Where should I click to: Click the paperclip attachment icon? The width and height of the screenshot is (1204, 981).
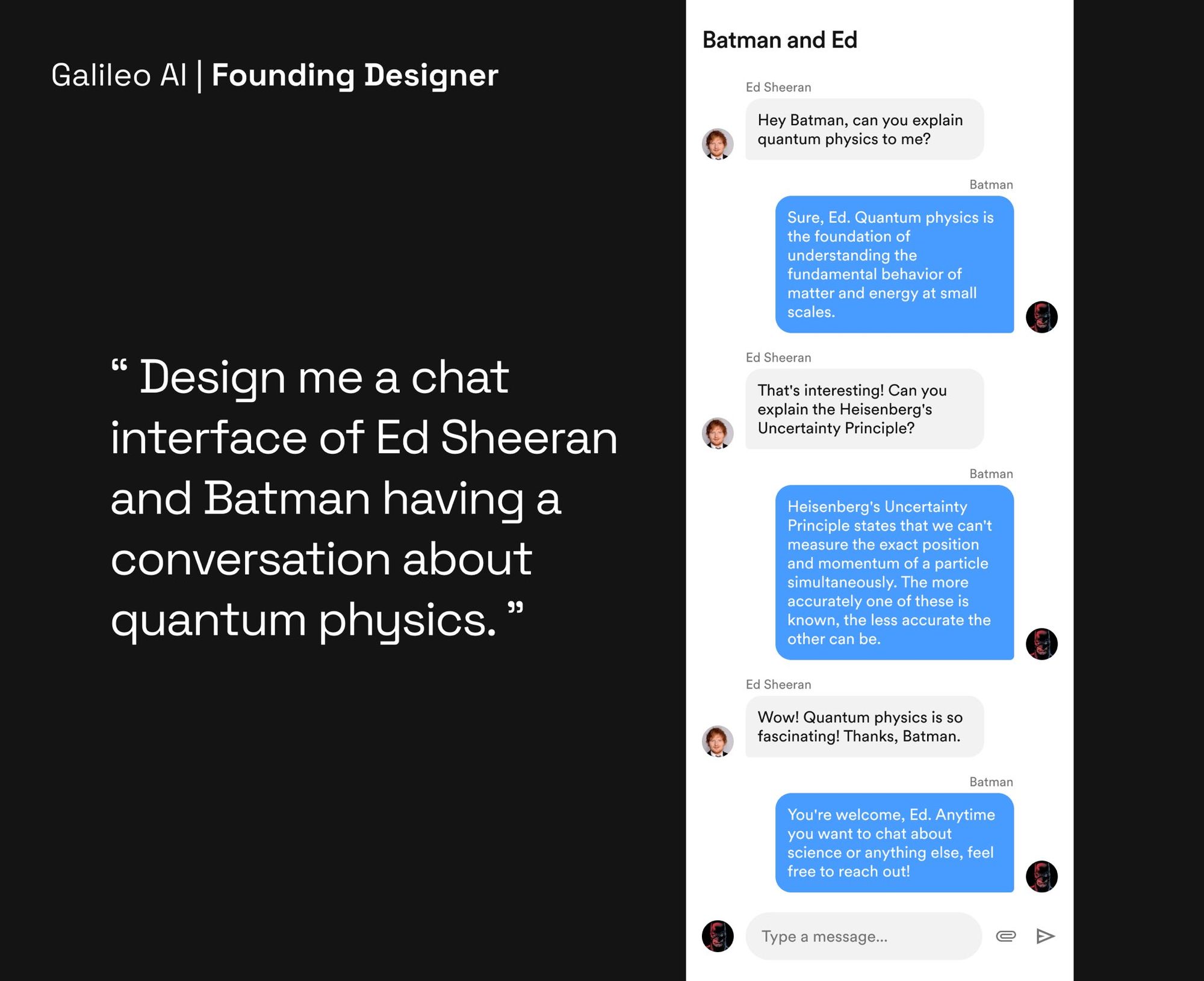click(1005, 936)
